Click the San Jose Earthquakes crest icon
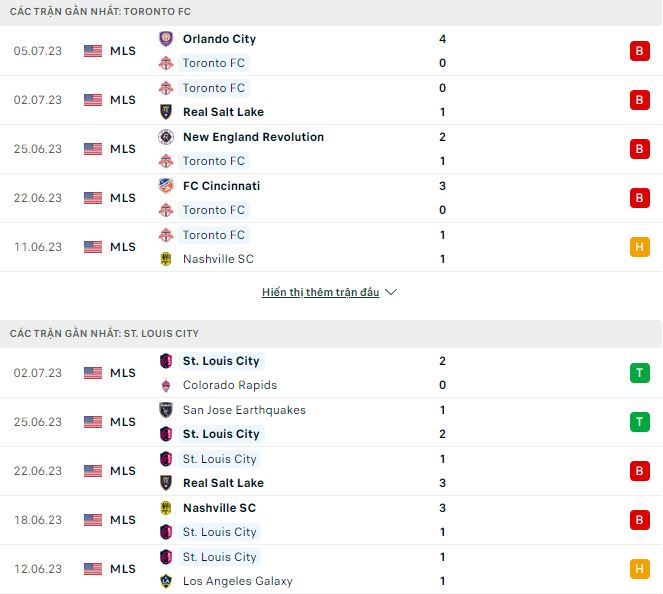The image size is (663, 594). (166, 410)
